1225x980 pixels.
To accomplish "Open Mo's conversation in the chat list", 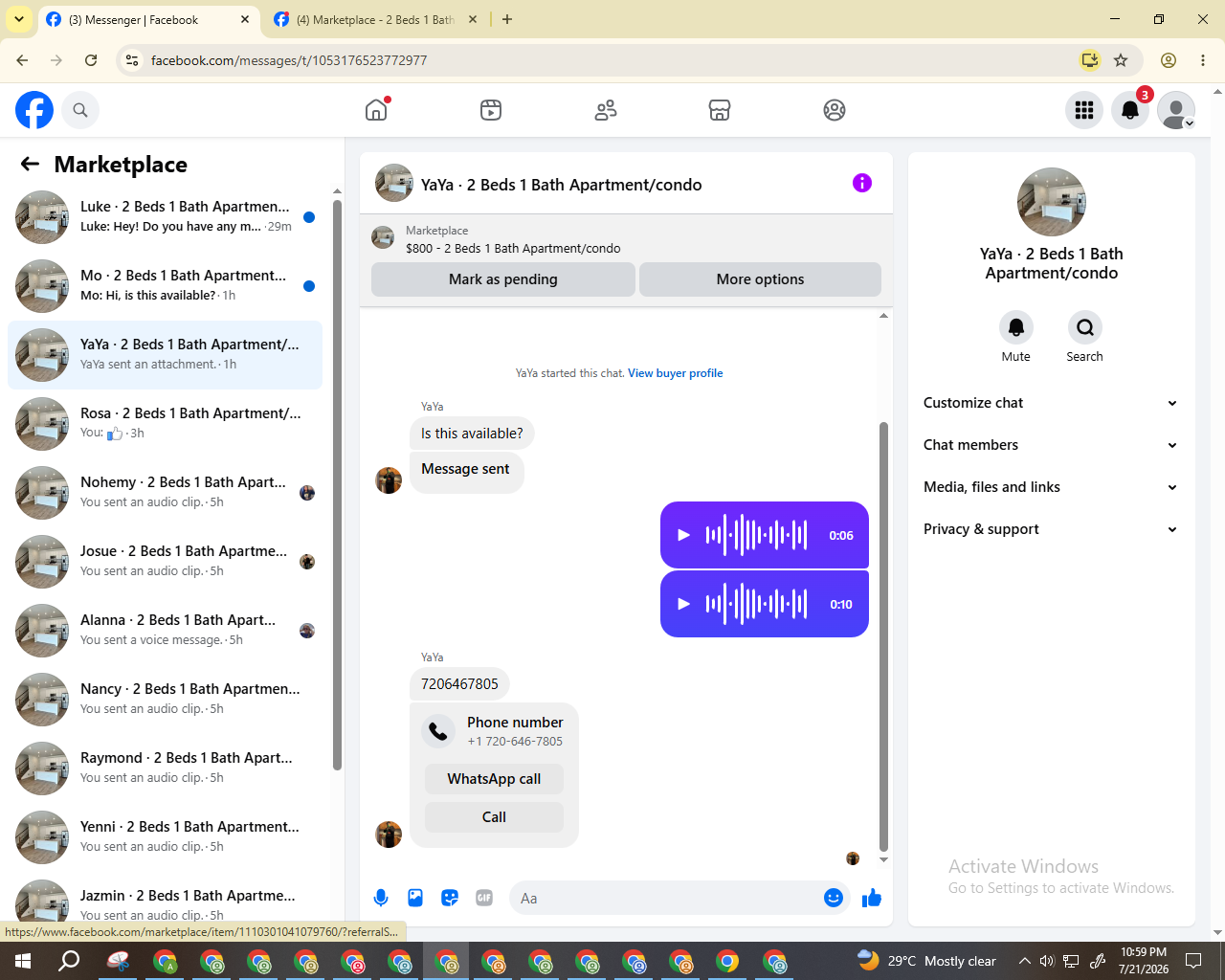I will 165,286.
